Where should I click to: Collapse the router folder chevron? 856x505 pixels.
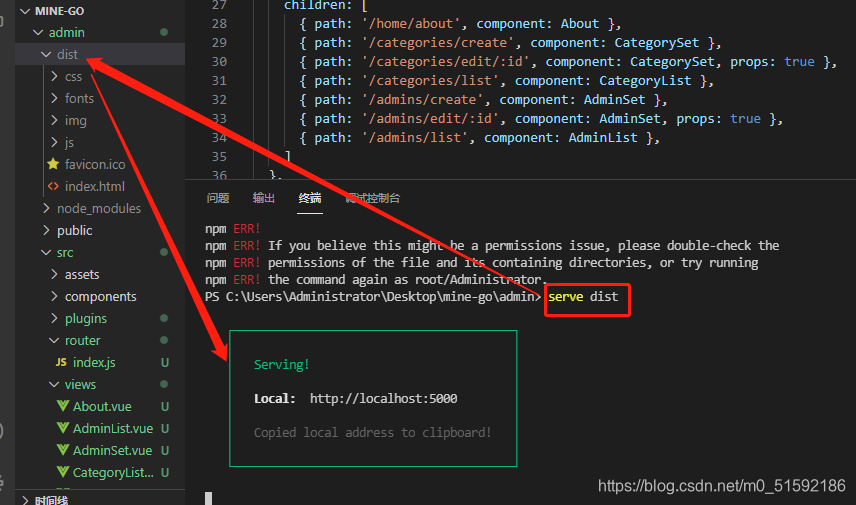point(54,340)
